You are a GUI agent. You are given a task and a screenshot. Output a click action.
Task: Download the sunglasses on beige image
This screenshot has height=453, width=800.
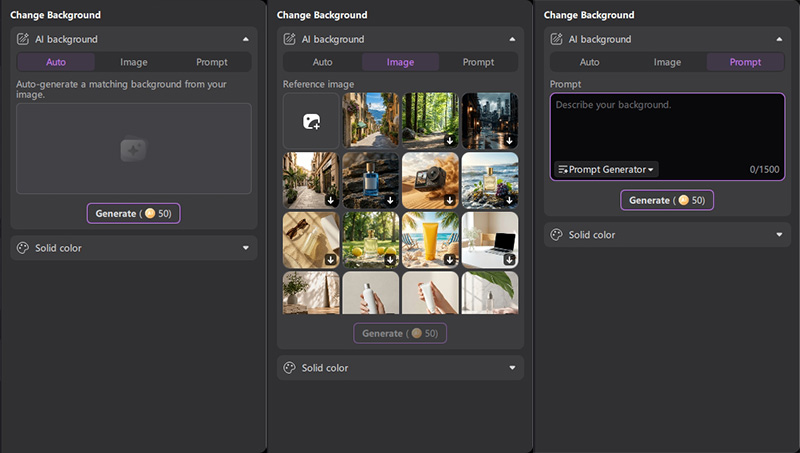click(331, 260)
